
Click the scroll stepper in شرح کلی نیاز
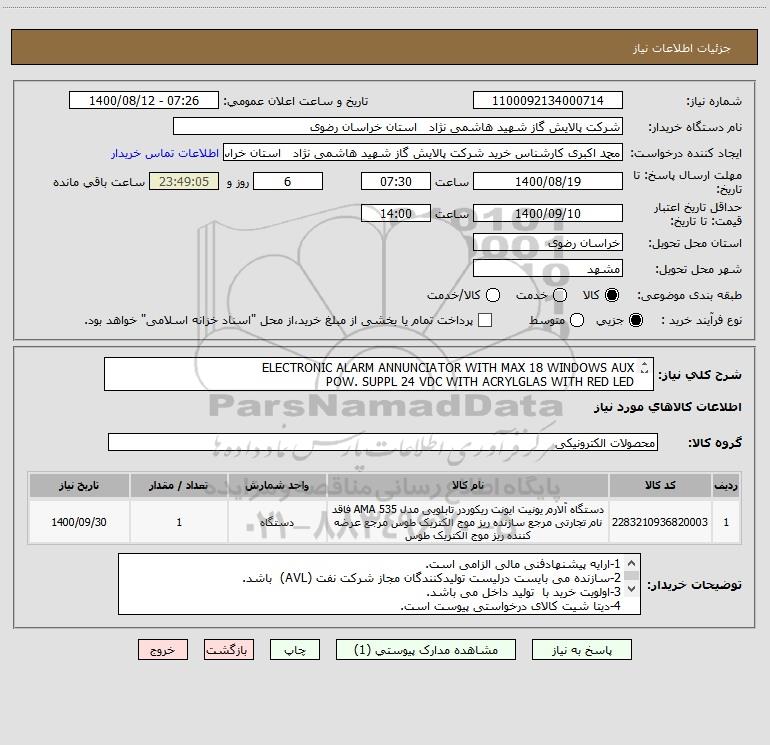click(644, 367)
